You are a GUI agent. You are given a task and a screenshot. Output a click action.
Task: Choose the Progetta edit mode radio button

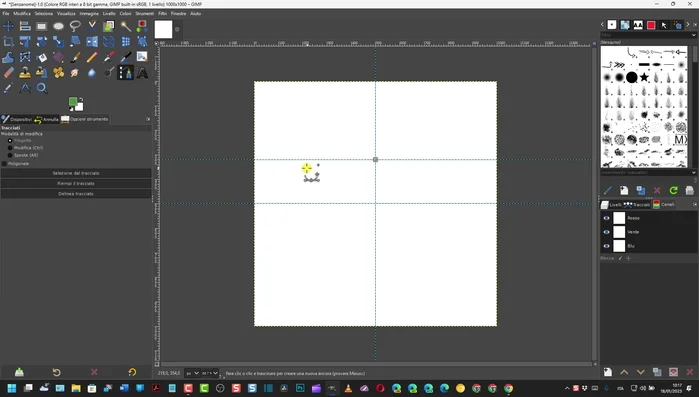point(10,140)
